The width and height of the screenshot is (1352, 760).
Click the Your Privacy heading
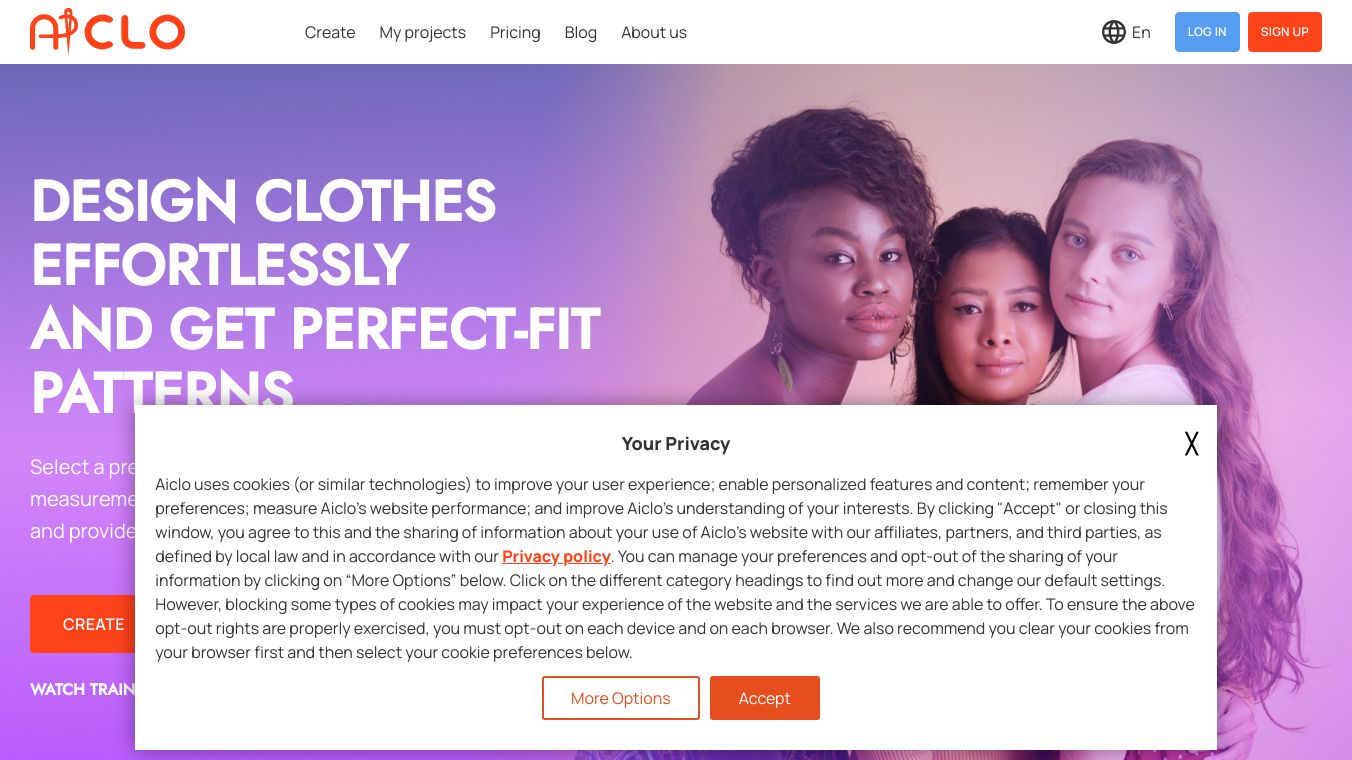pos(676,444)
